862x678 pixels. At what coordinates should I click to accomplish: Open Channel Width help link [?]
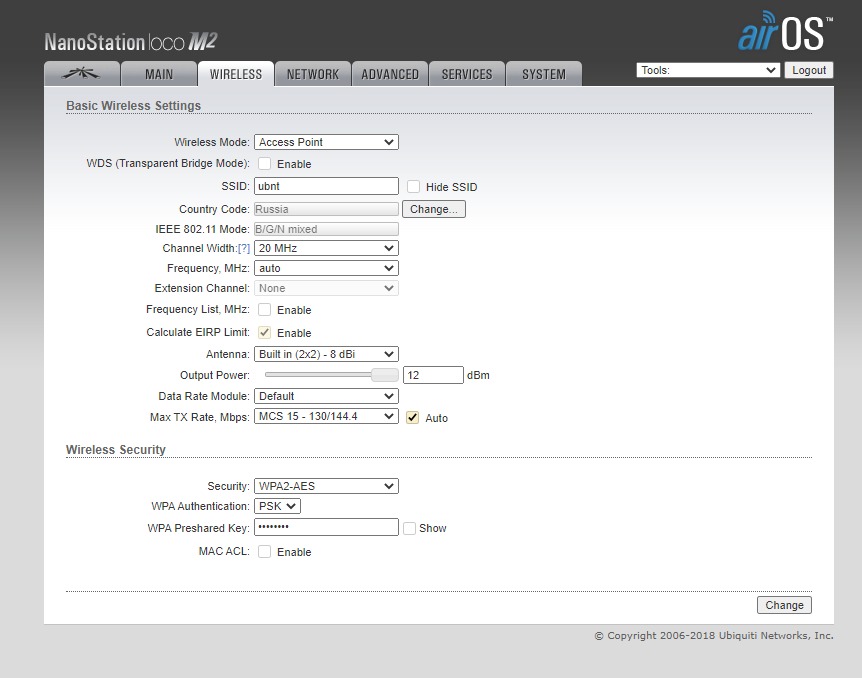click(x=244, y=249)
